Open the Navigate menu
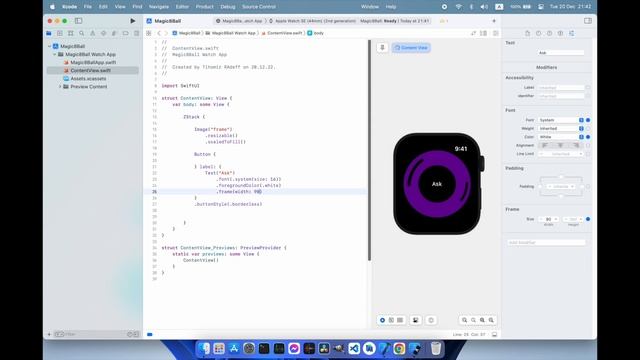Image resolution: width=640 pixels, height=360 pixels. pyautogui.click(x=159, y=7)
